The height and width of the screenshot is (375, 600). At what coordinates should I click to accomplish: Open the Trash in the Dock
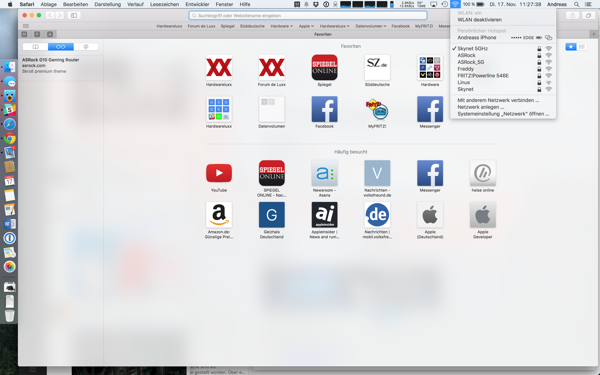click(10, 315)
